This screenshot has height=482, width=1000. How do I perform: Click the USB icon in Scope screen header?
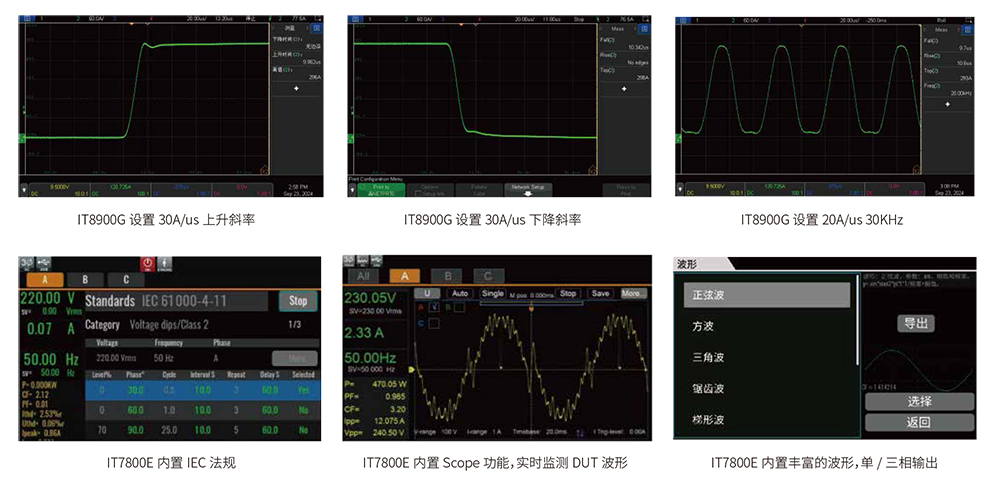(x=375, y=260)
